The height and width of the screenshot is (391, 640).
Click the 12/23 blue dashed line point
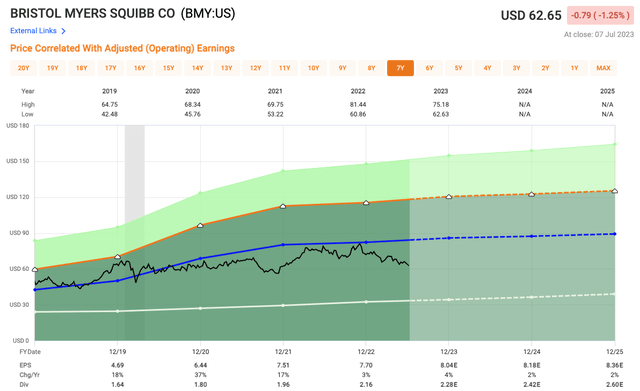click(x=449, y=238)
